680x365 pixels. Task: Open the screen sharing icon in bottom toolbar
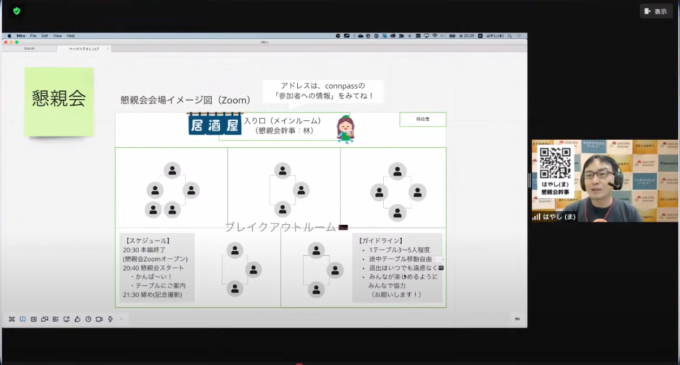(44, 319)
